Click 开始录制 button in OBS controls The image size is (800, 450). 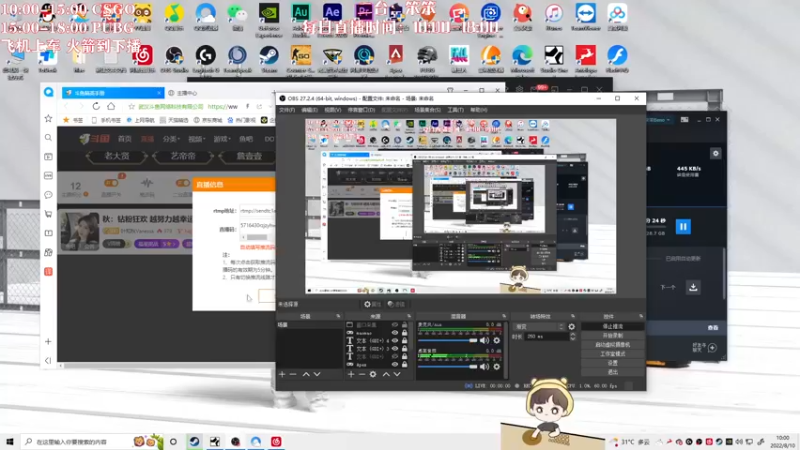(x=613, y=335)
